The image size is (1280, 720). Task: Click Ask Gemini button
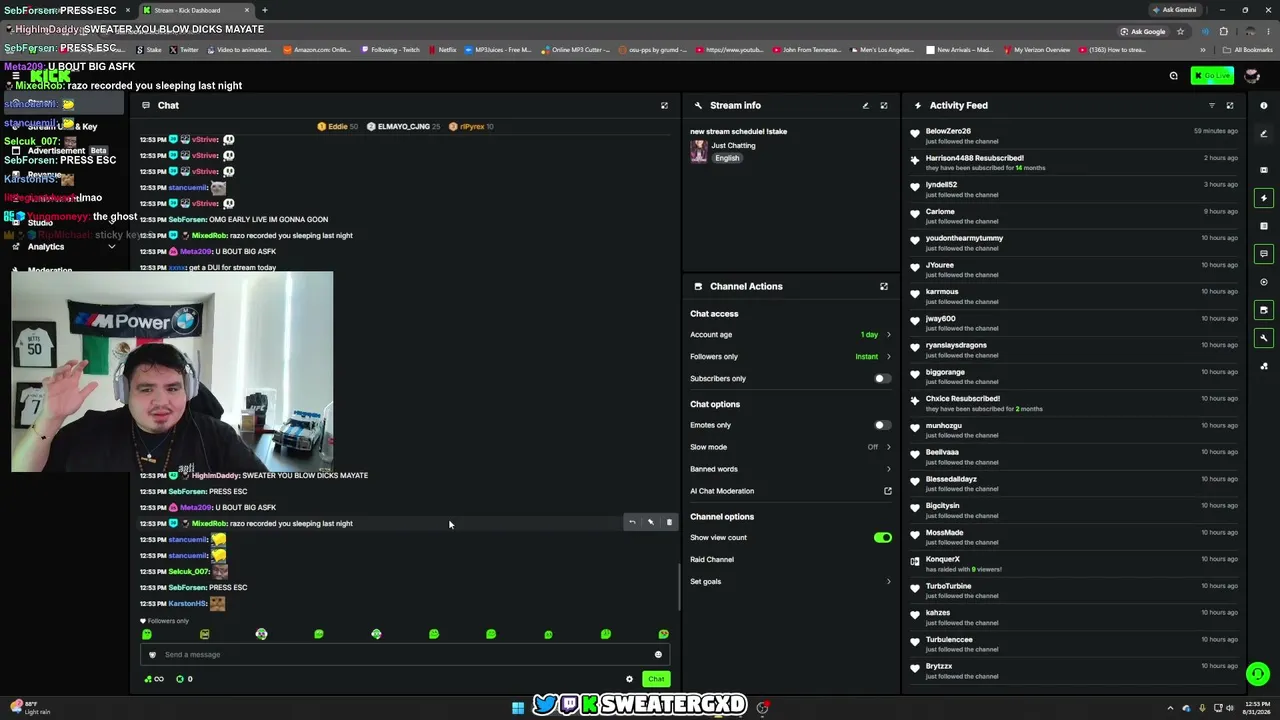[1175, 10]
